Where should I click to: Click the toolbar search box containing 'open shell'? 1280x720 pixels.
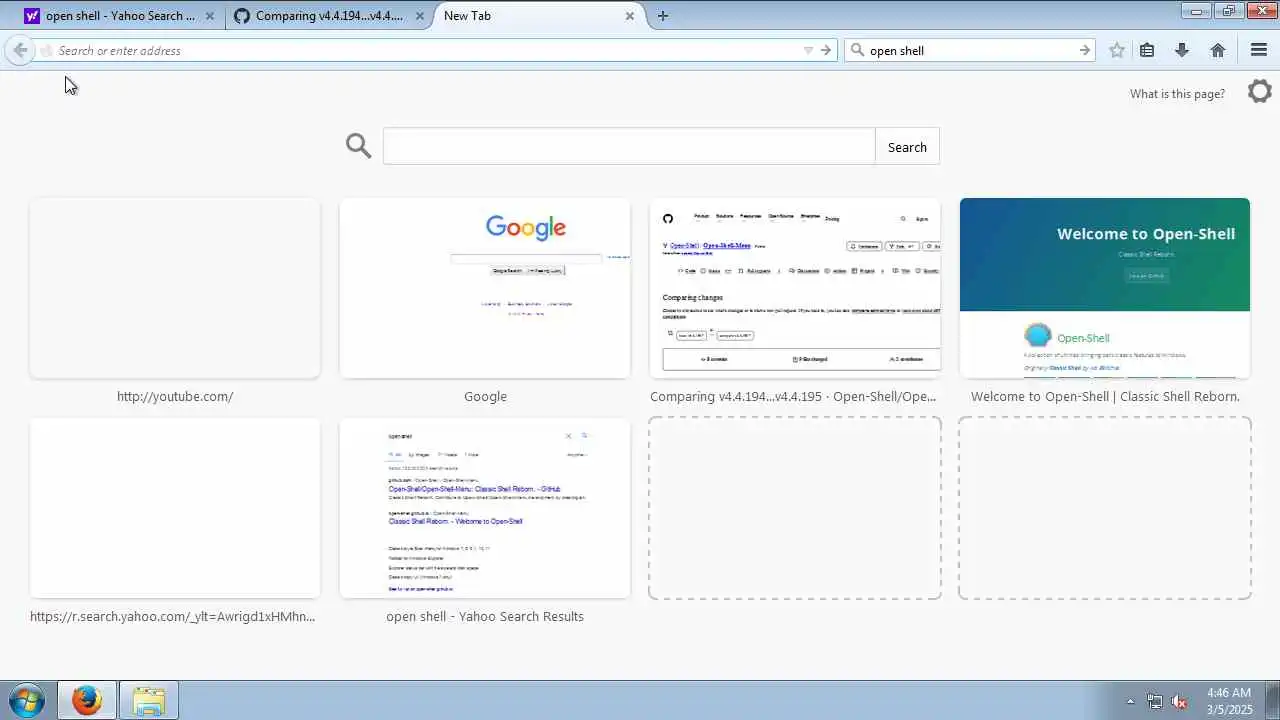coord(972,50)
